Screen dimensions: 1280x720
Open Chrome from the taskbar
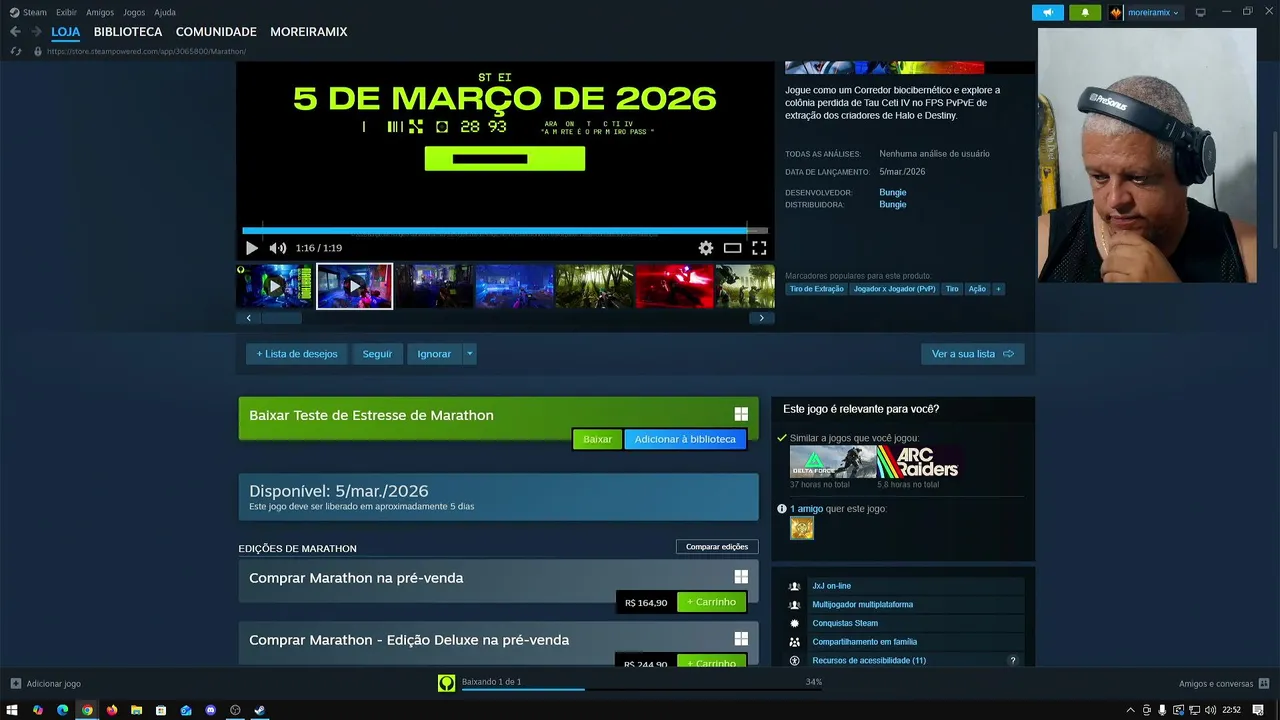point(87,710)
